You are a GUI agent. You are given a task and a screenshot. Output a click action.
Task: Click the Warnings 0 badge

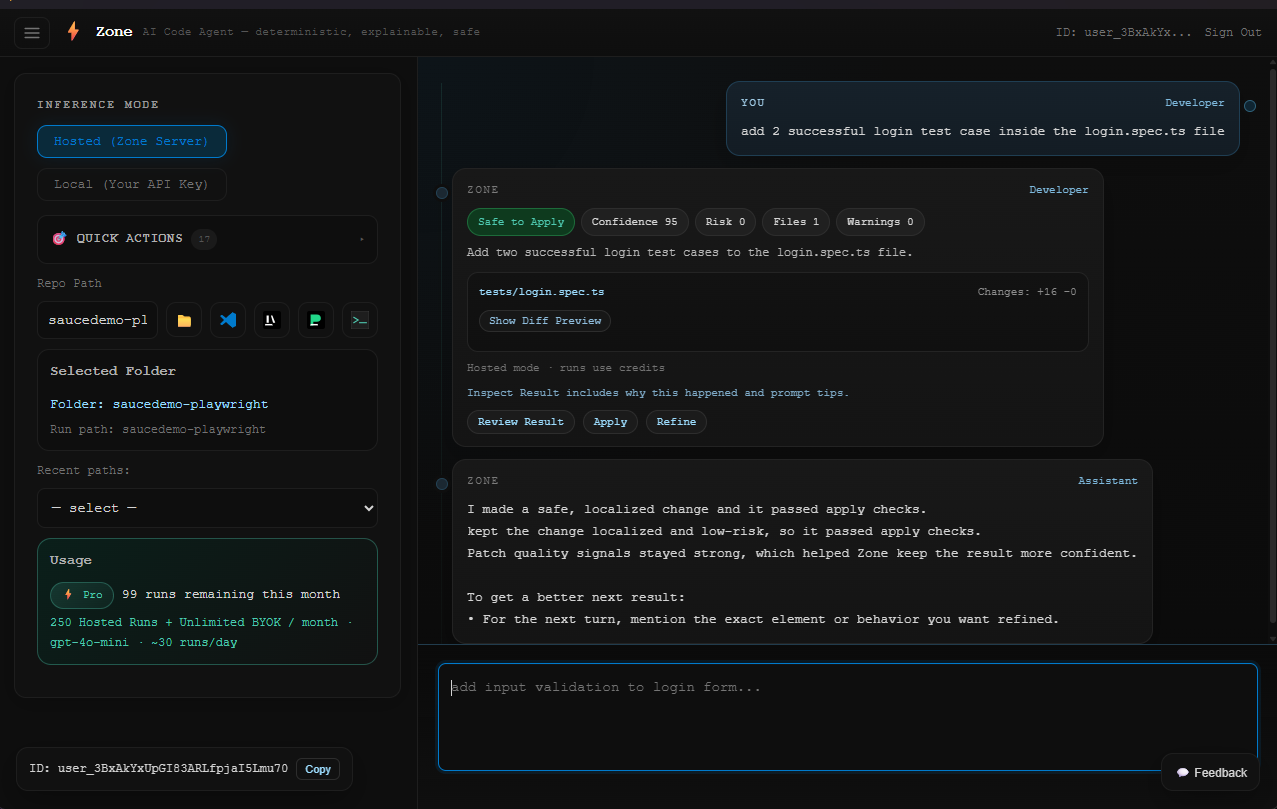coord(880,222)
